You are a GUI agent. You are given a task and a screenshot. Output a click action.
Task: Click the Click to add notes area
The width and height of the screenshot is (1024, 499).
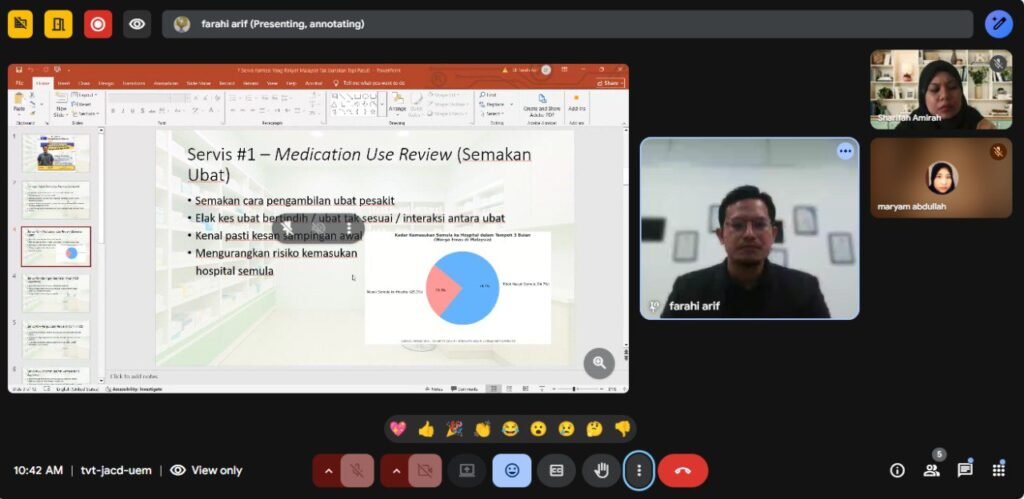(x=134, y=376)
